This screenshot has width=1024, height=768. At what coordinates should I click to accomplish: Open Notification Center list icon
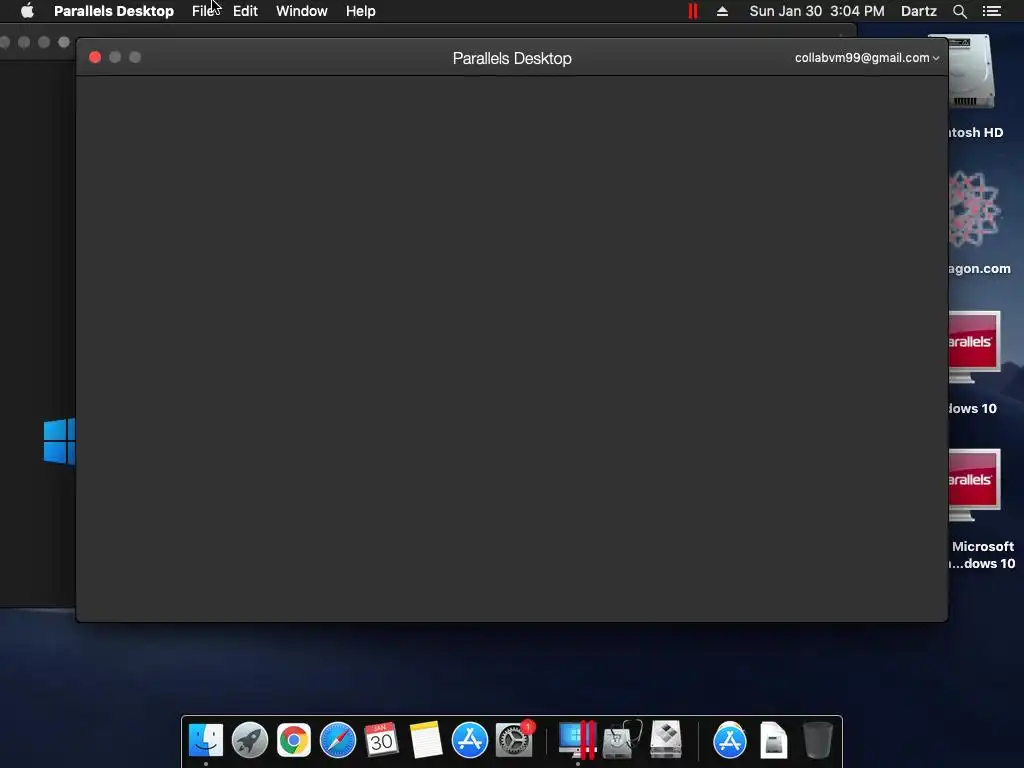coord(992,11)
